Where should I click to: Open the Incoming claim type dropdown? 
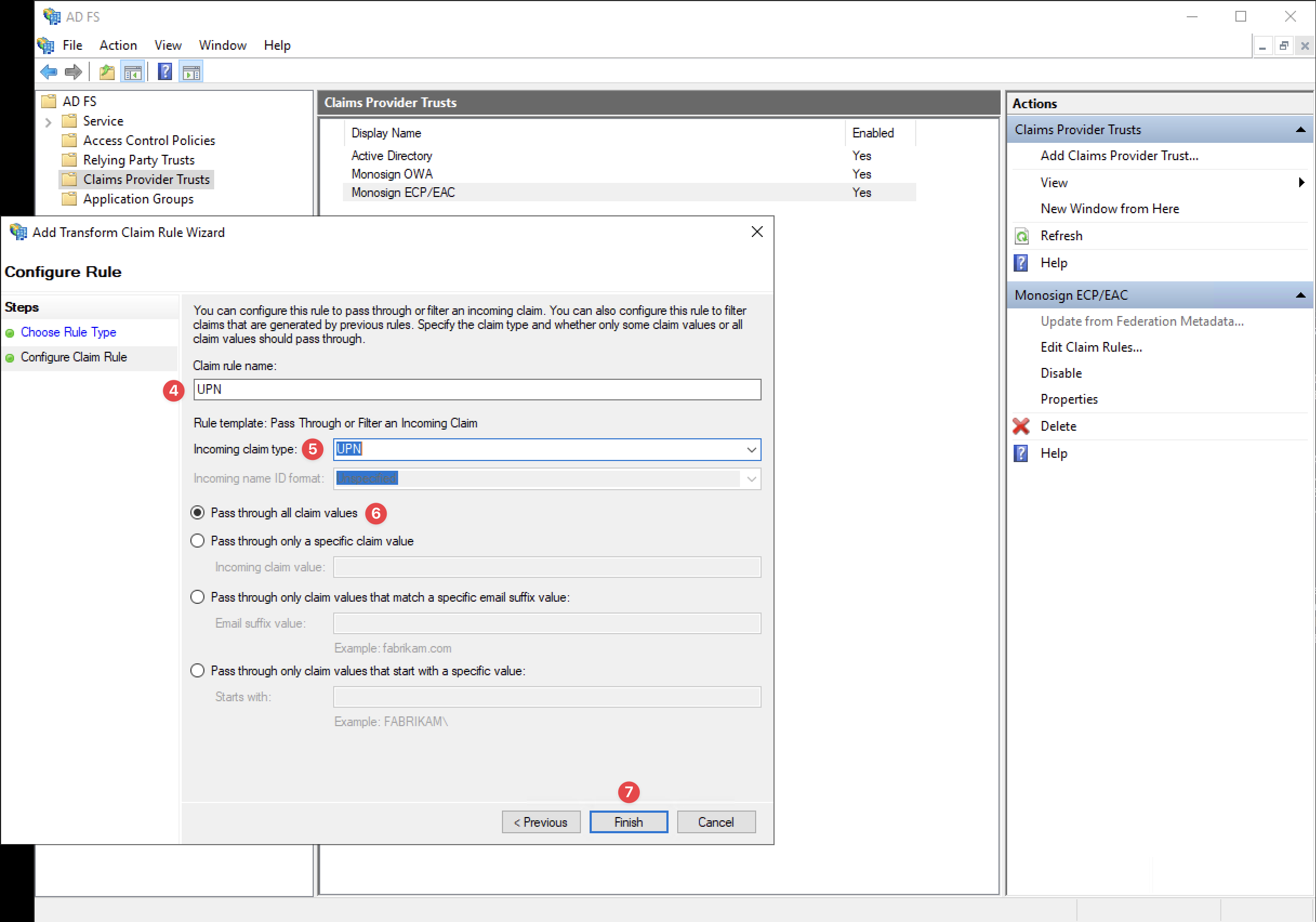751,450
